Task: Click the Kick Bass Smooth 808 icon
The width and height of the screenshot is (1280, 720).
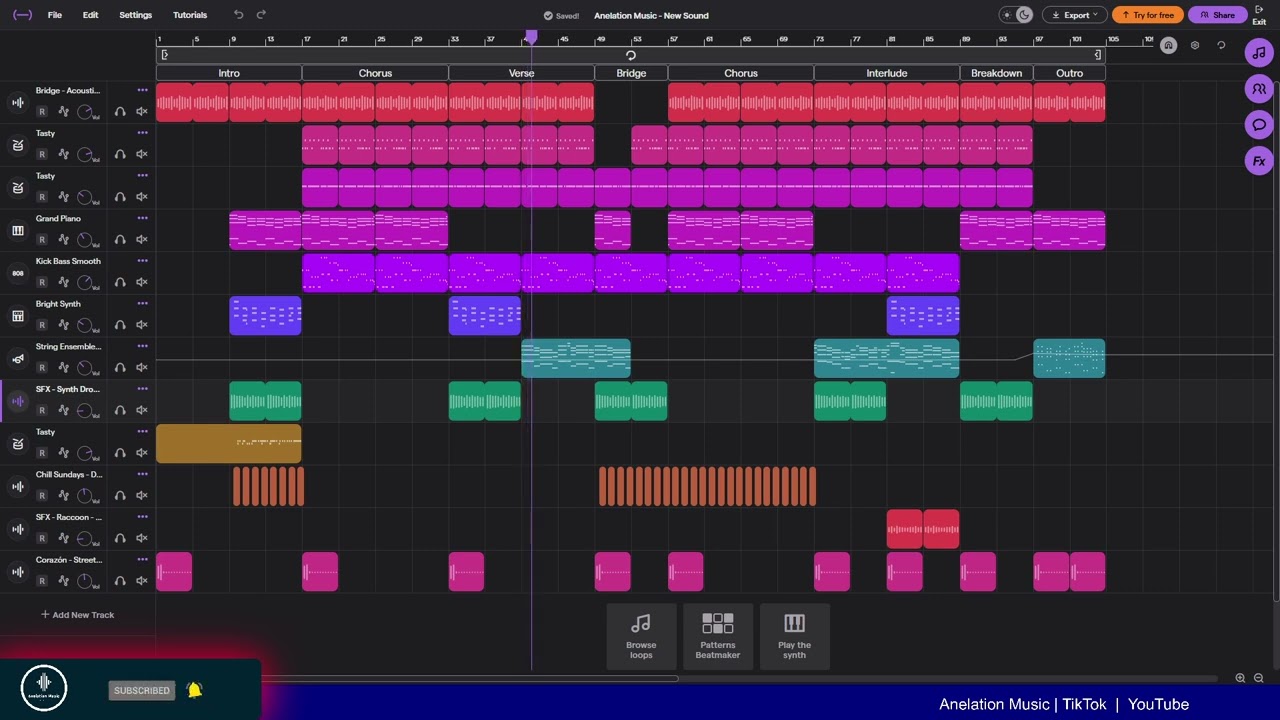Action: click(x=17, y=274)
